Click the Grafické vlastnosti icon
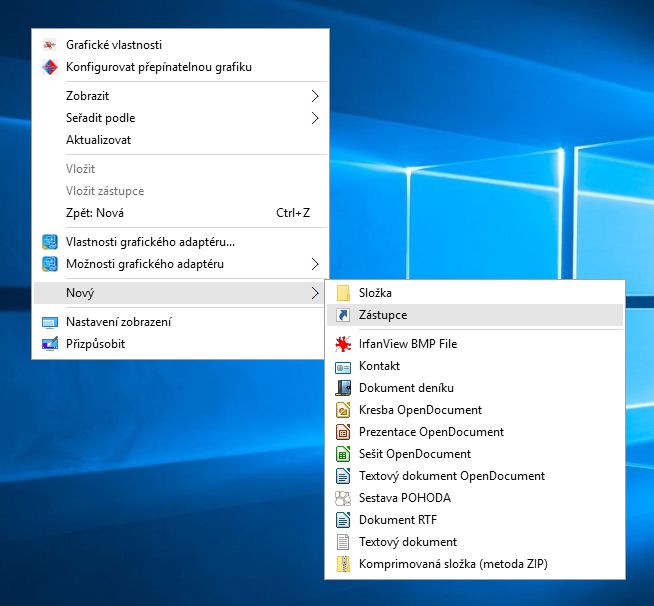Image resolution: width=654 pixels, height=606 pixels. [x=50, y=45]
